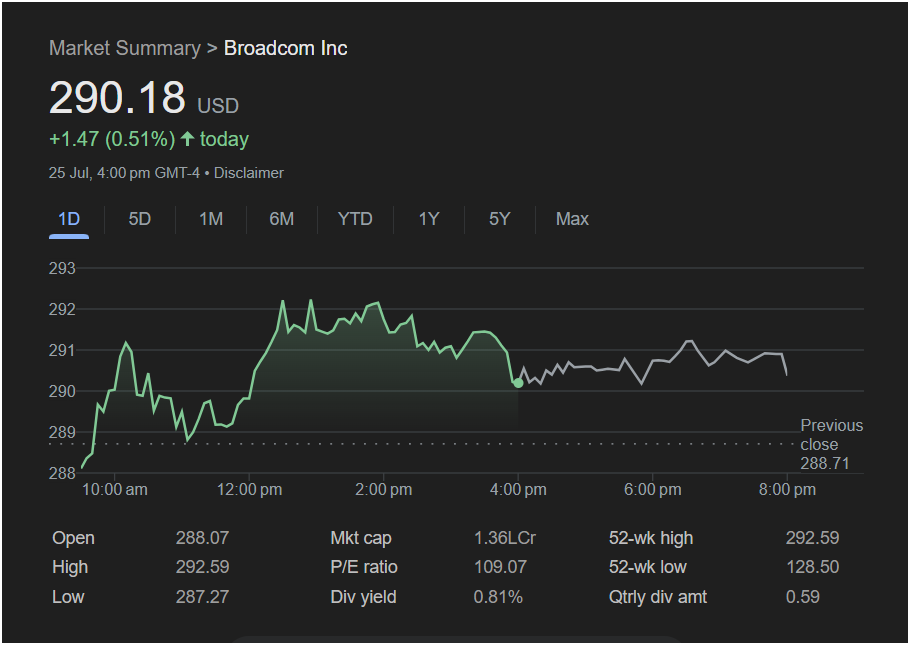Click the Mkt cap value 1.36LCr

click(504, 538)
